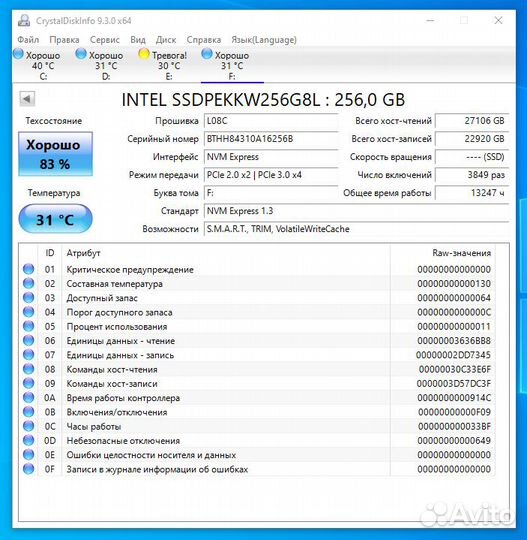Open the Вид menu
Screen dimensions: 527x540
click(138, 40)
